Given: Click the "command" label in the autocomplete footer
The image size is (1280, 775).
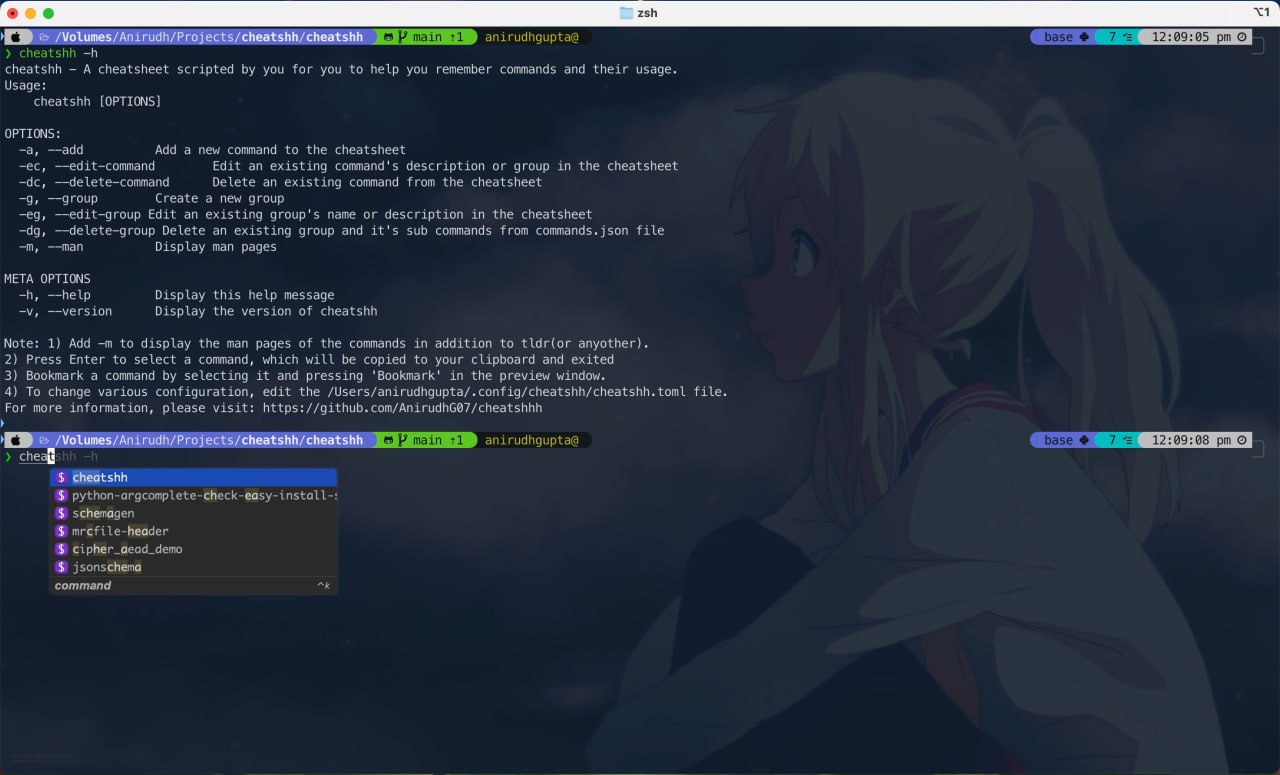Looking at the screenshot, I should [x=83, y=586].
